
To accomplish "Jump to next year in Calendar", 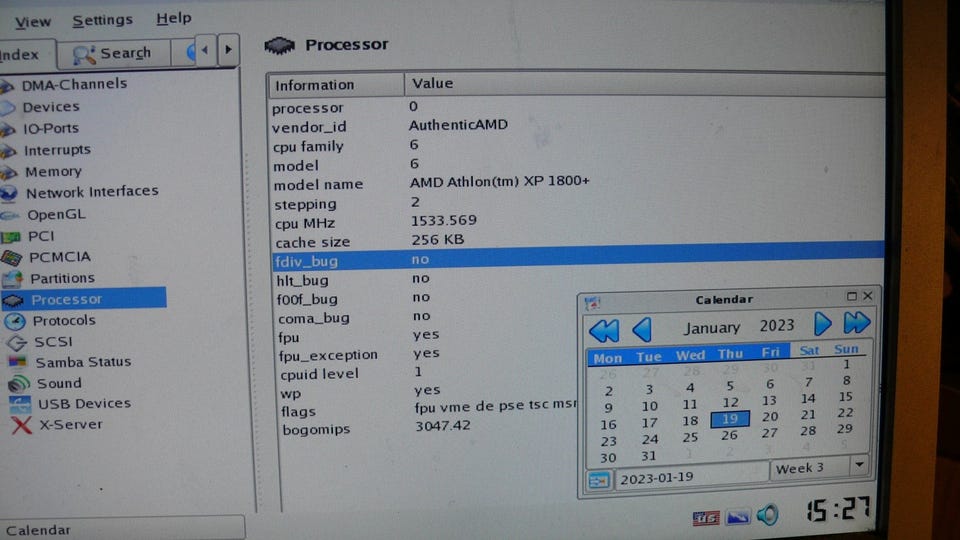I will pyautogui.click(x=857, y=322).
